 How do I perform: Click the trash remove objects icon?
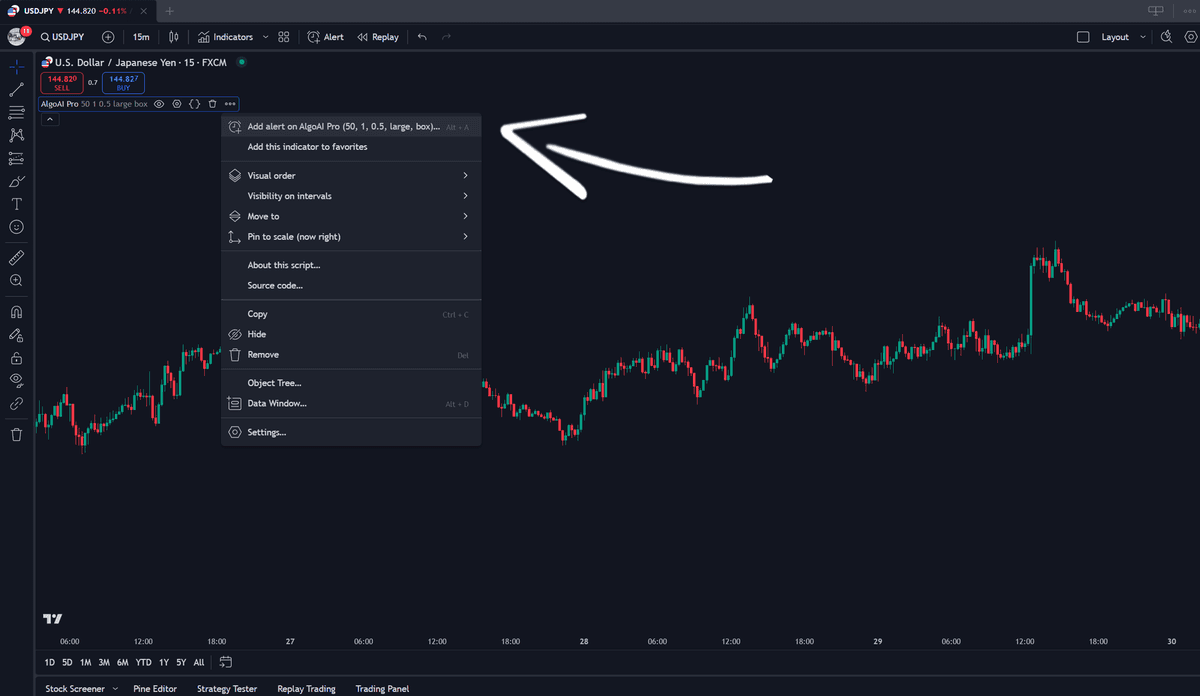17,435
